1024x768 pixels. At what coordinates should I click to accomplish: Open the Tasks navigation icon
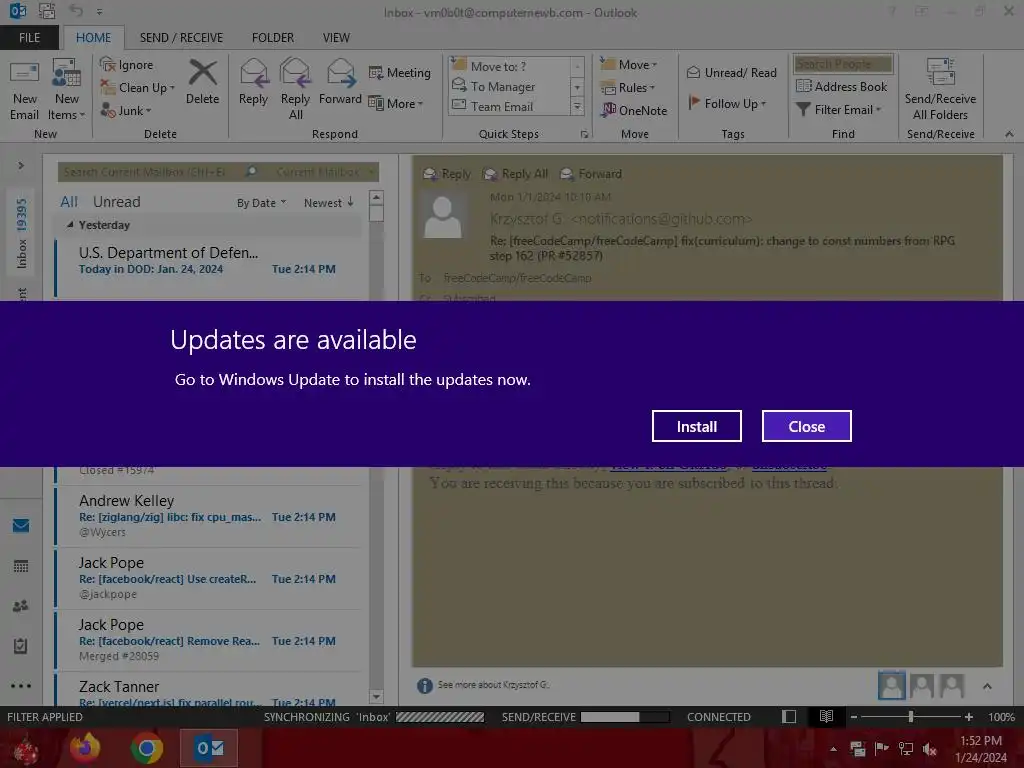21,646
